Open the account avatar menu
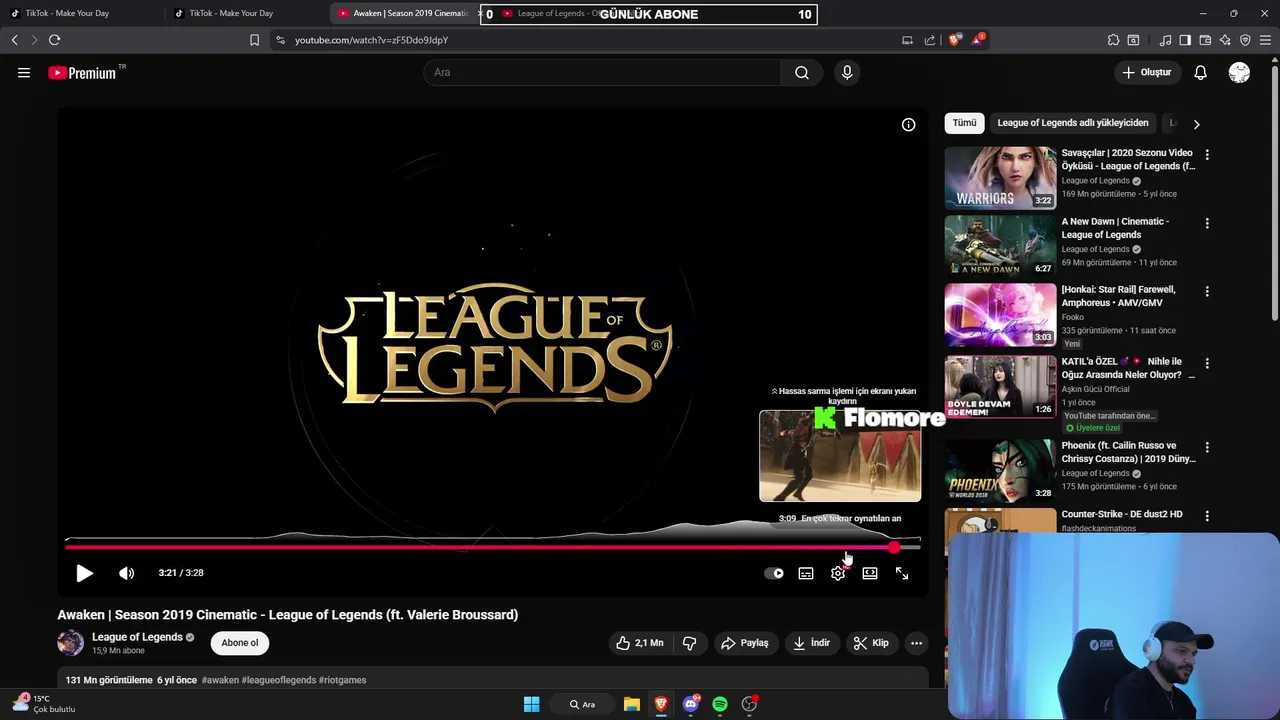This screenshot has height=720, width=1280. [1239, 72]
